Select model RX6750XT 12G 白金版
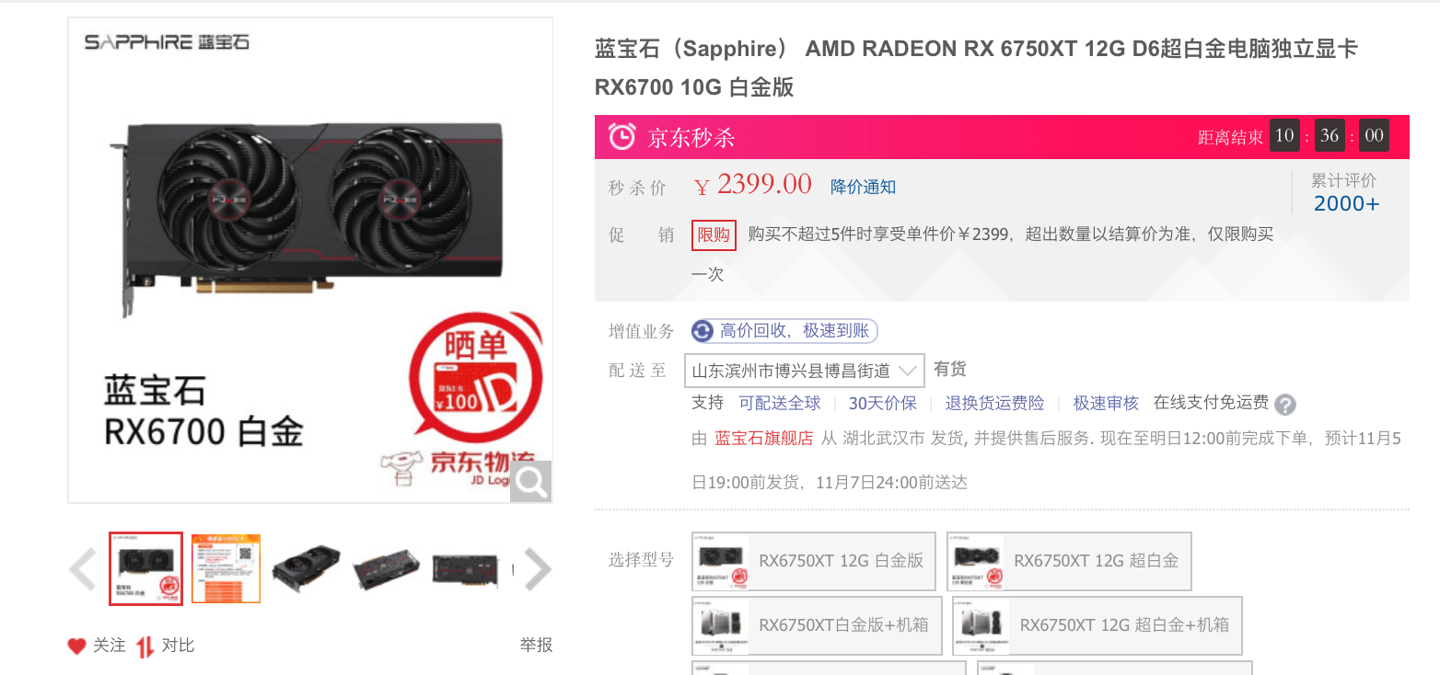Screen dimensions: 1440x675 (x=814, y=561)
